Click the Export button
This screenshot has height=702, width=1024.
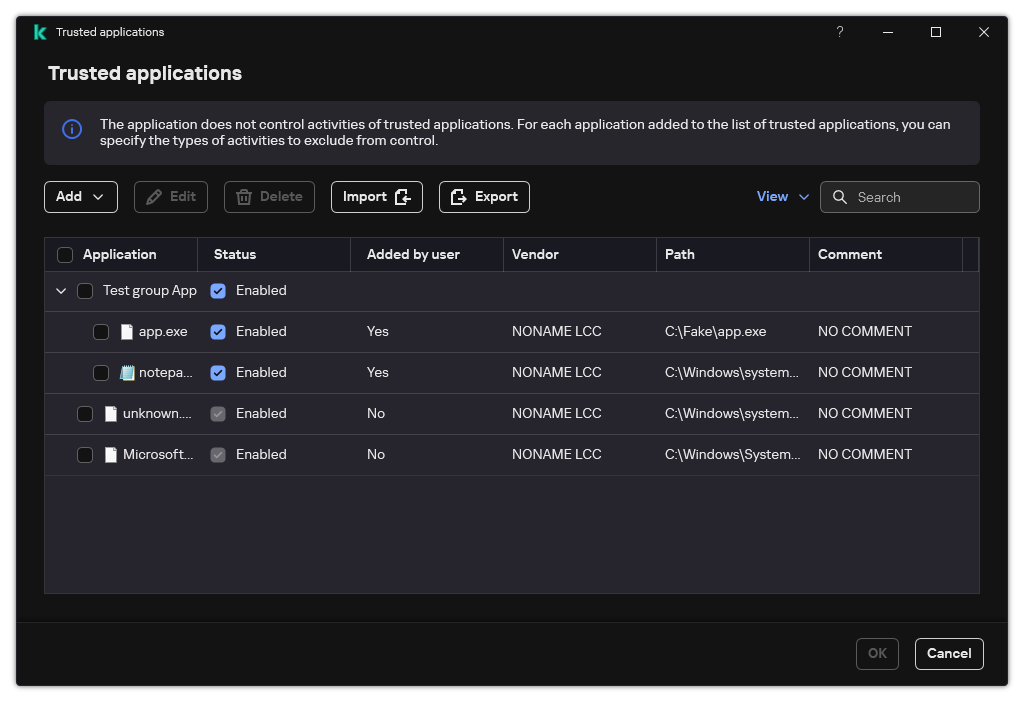coord(484,197)
